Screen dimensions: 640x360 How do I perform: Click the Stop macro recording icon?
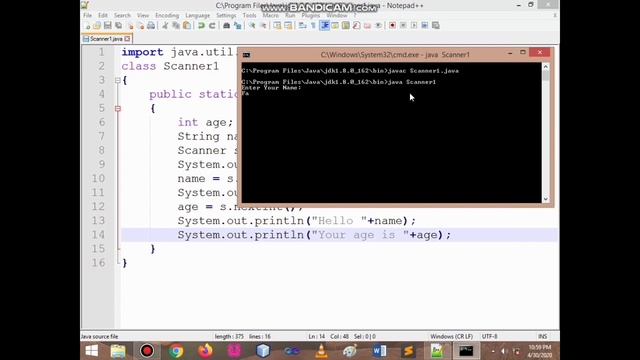403,26
